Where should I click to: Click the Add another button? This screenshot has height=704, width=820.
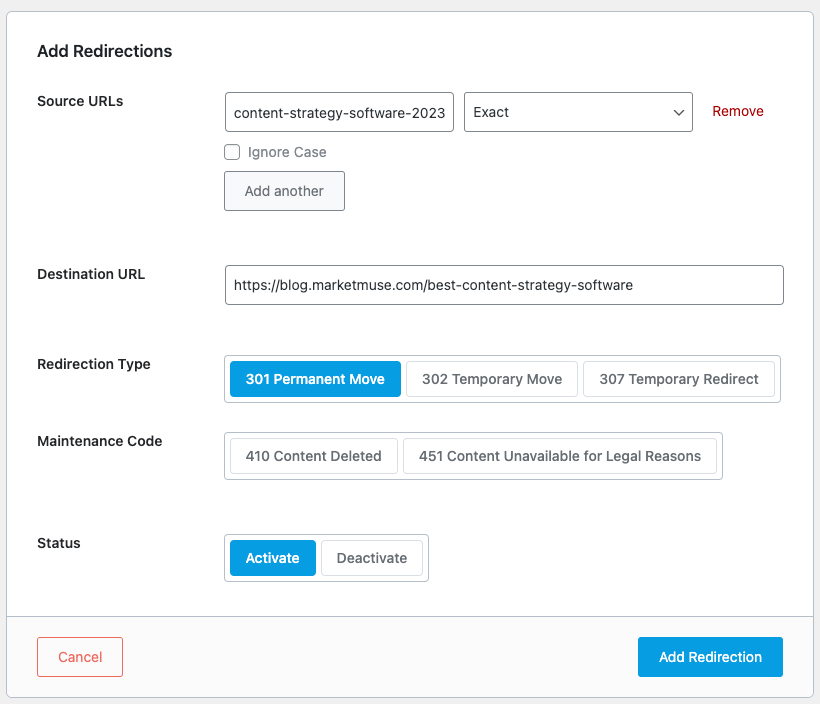pos(284,191)
